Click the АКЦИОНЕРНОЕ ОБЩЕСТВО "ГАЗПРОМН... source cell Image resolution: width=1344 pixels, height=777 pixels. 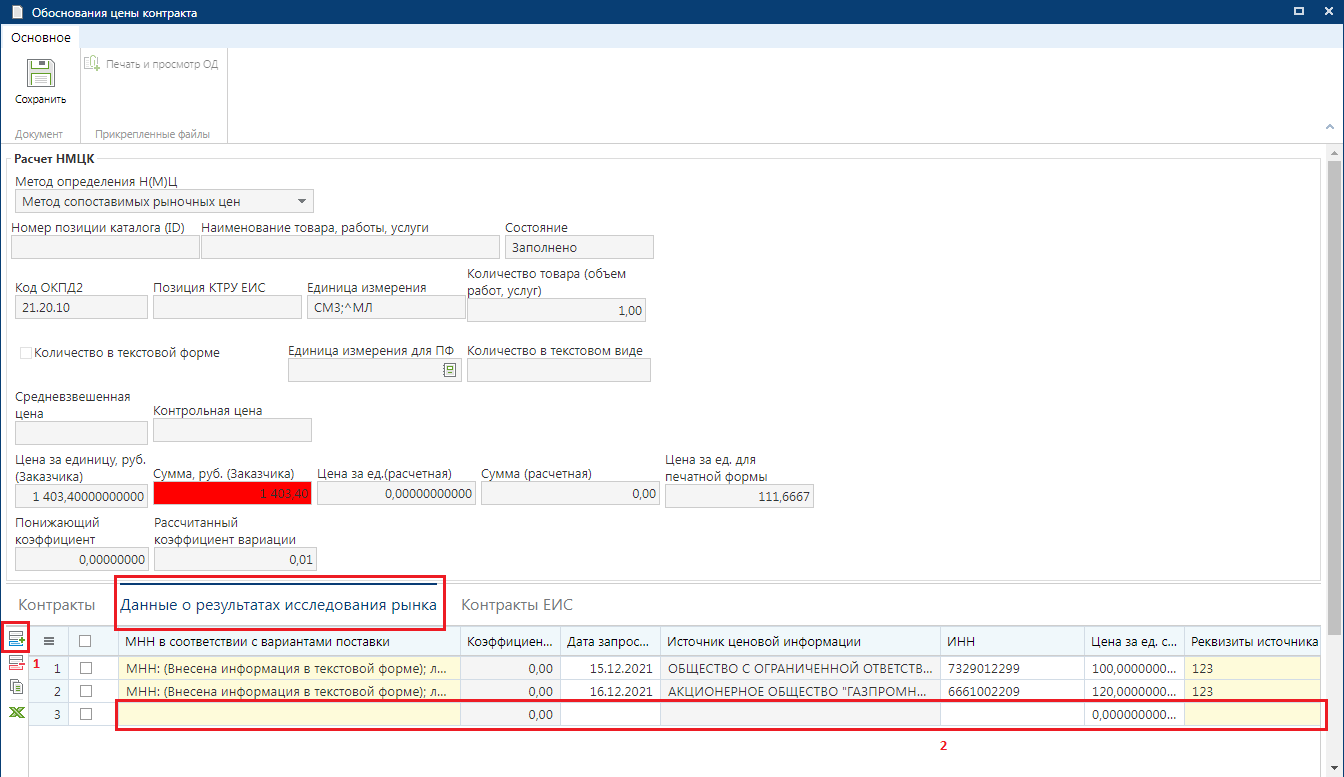[x=800, y=691]
